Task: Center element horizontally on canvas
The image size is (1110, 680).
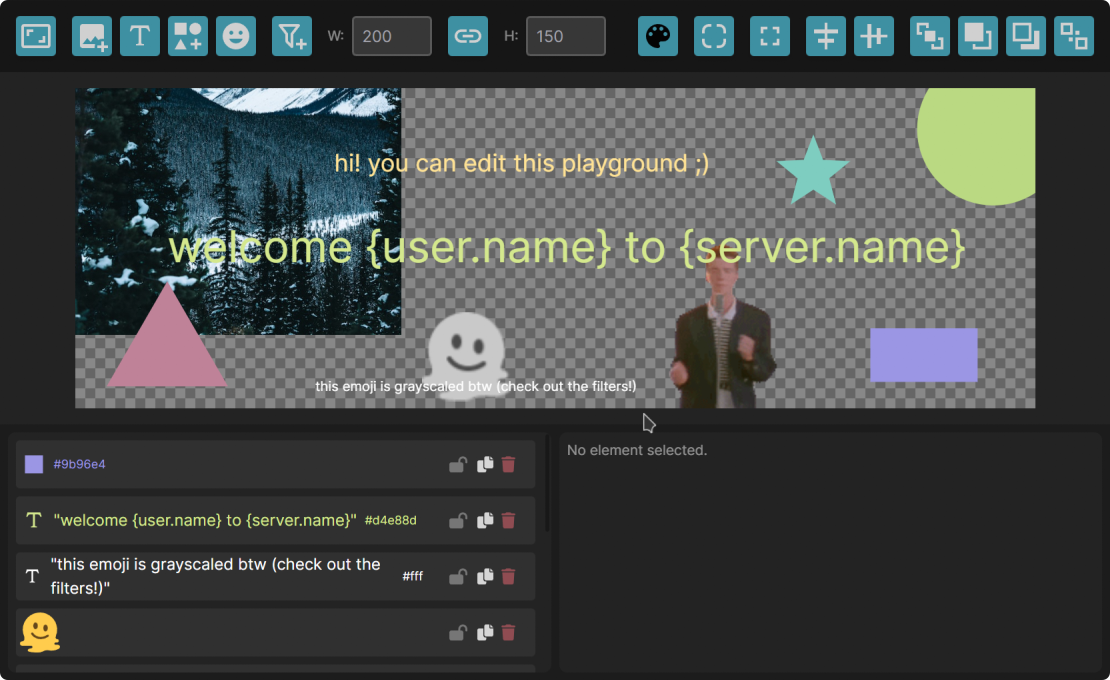Action: point(873,36)
